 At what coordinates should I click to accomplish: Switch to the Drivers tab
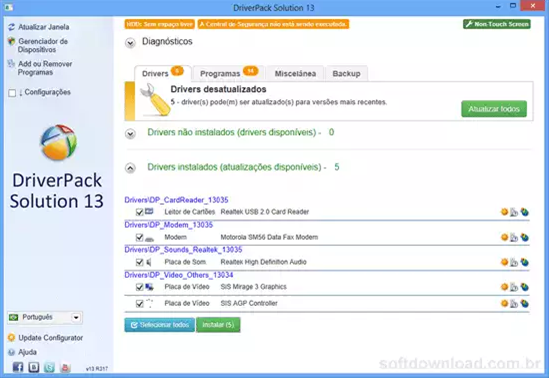(x=163, y=74)
